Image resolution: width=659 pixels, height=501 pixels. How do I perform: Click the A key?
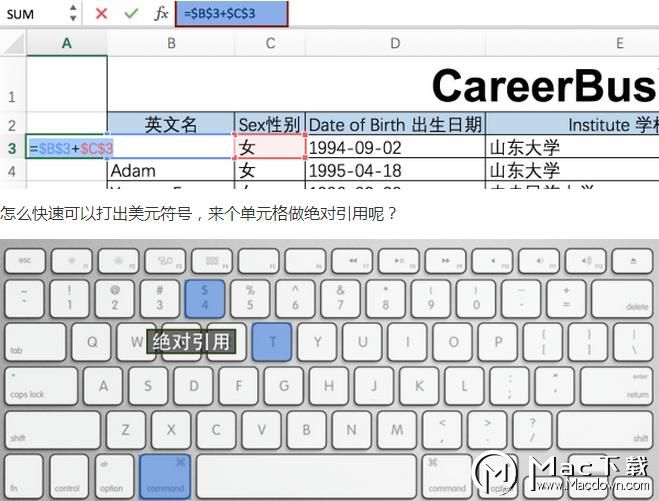click(x=103, y=386)
